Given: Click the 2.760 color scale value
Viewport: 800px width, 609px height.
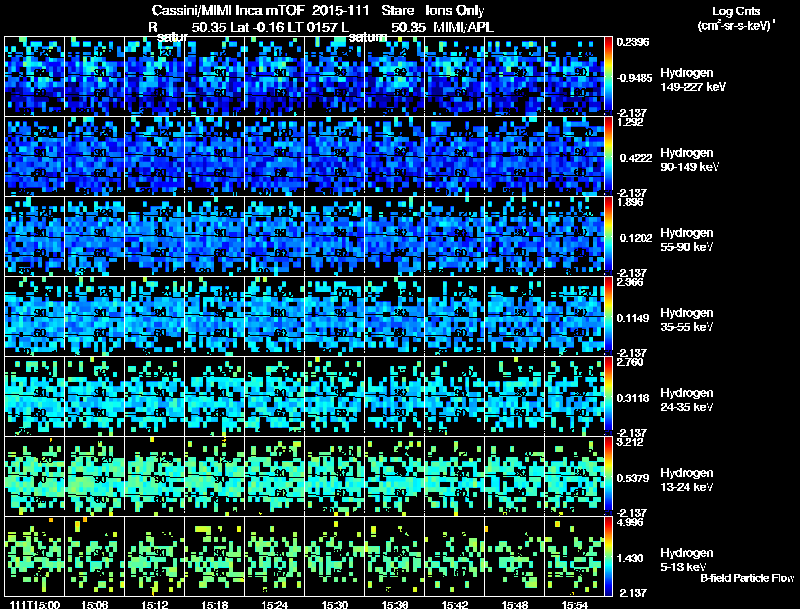Looking at the screenshot, I should pos(630,362).
